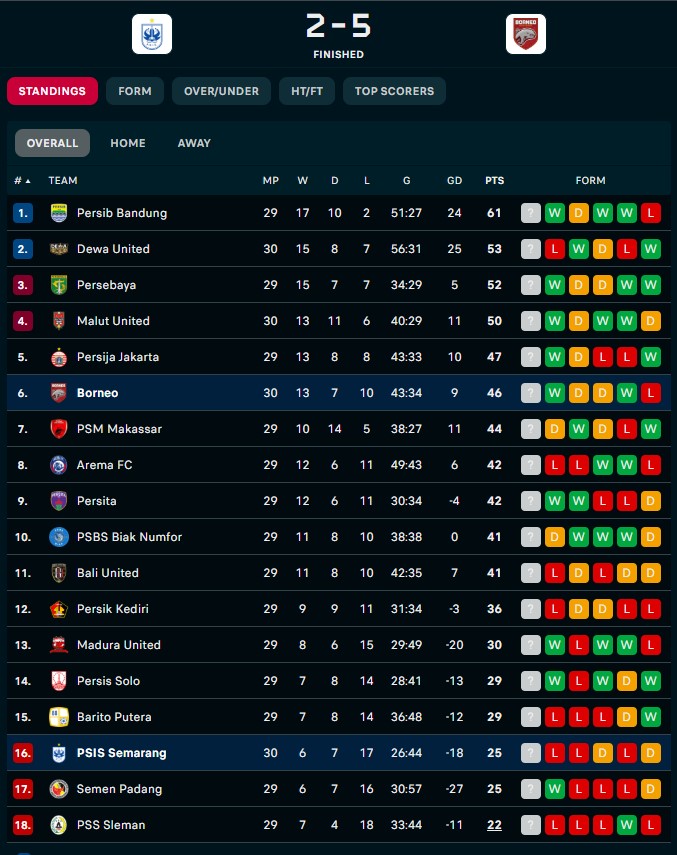The image size is (677, 855).
Task: Open the Top Scorers tab
Action: tap(395, 91)
